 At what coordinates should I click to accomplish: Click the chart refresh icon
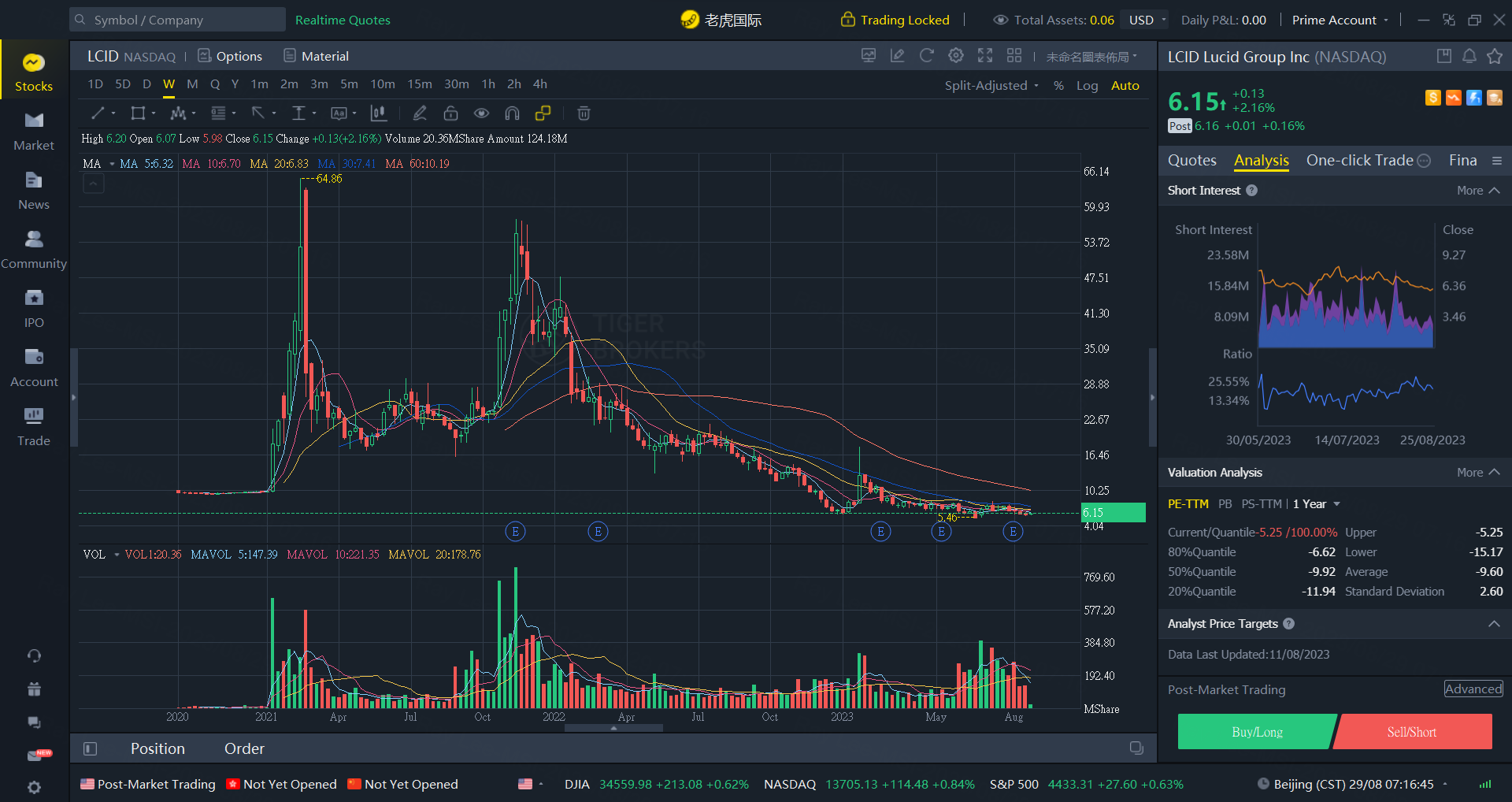pyautogui.click(x=927, y=55)
